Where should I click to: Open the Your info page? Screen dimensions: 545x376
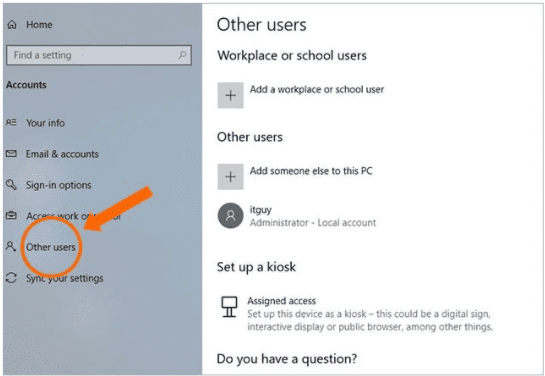[x=46, y=123]
